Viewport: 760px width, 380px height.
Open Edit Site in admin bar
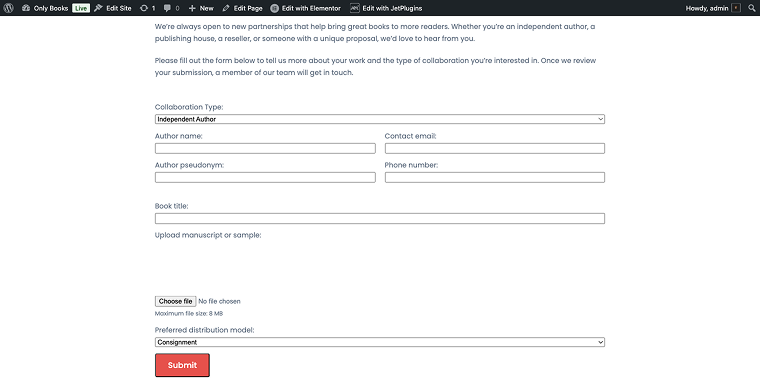(112, 8)
